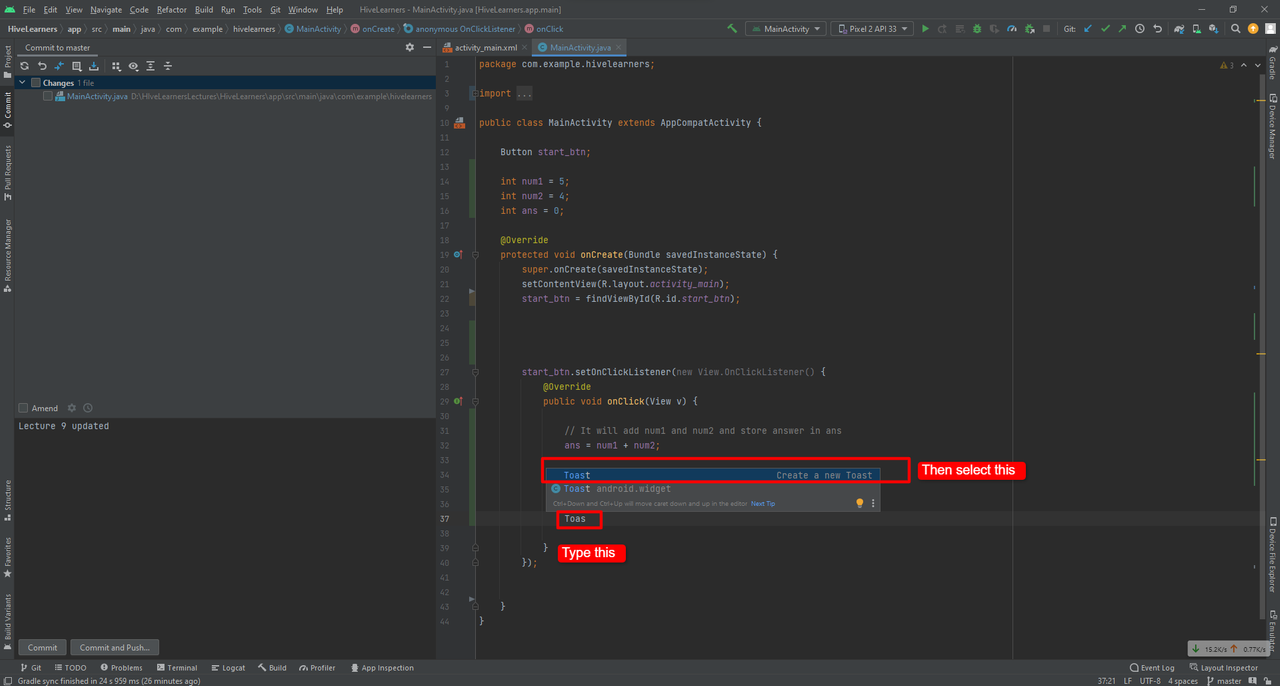Click Collapse All icon in Commit panel
The height and width of the screenshot is (686, 1280).
click(167, 66)
